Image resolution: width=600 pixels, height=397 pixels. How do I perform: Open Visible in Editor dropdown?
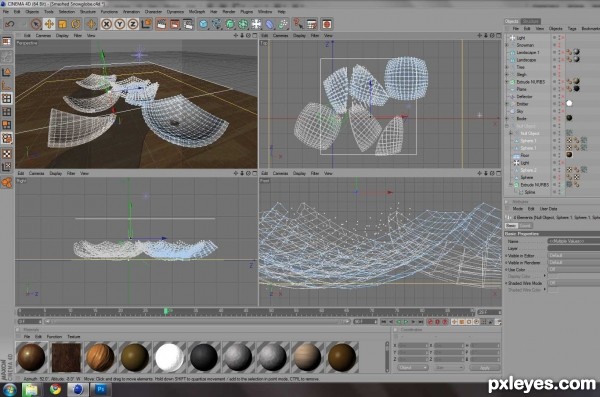574,255
